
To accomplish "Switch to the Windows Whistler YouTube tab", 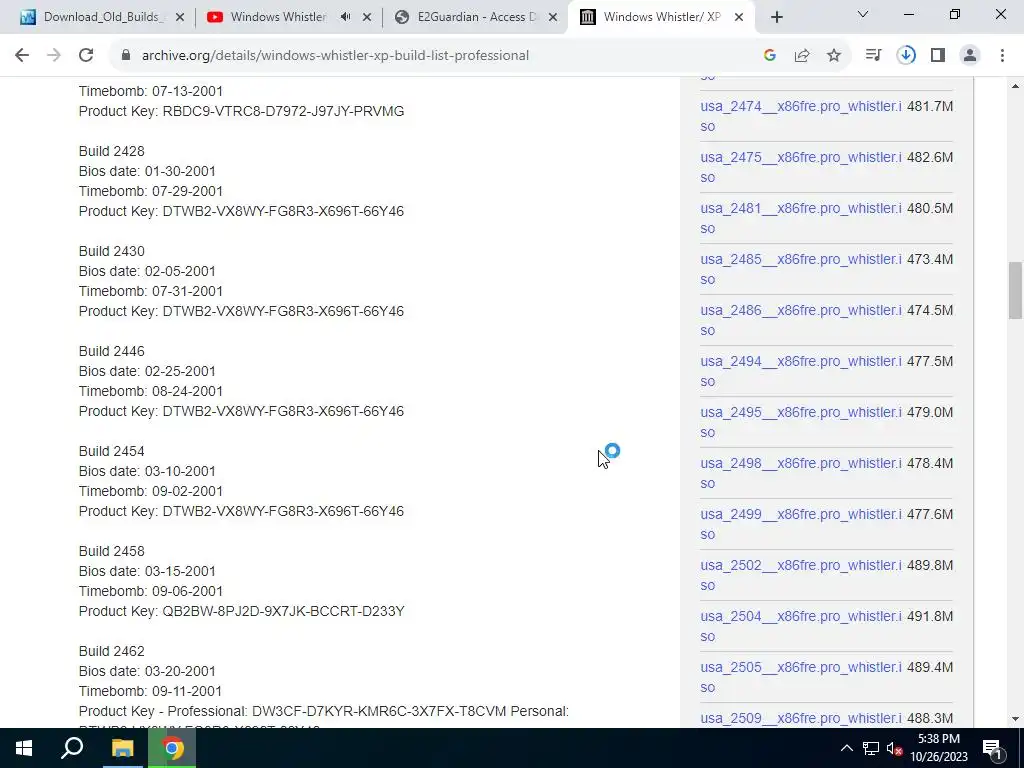I will pyautogui.click(x=289, y=17).
